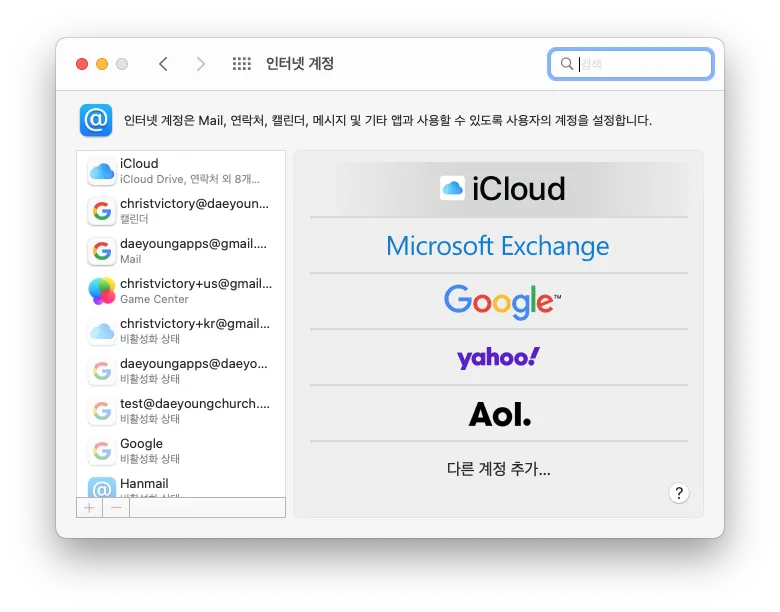Click the magnifier icon in search
This screenshot has width=780, height=612.
click(x=567, y=64)
